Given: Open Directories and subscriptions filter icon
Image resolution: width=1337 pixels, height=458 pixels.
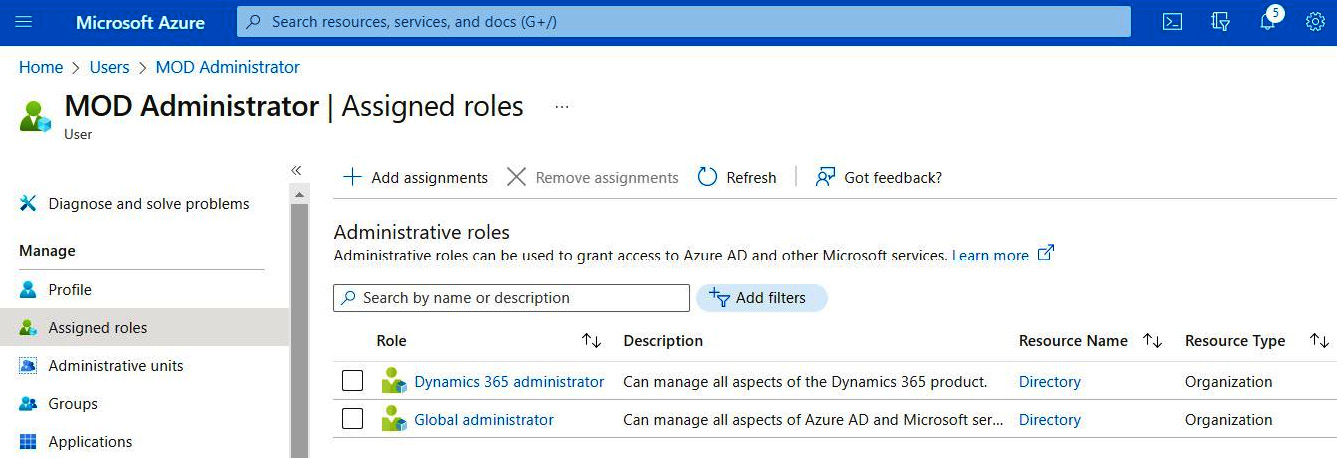Looking at the screenshot, I should [x=1220, y=22].
